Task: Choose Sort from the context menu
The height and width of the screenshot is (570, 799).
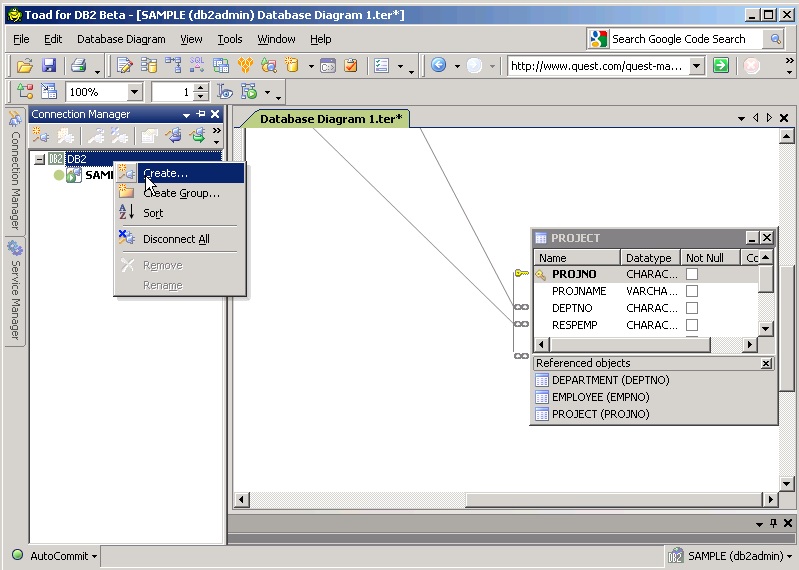Action: [x=180, y=213]
